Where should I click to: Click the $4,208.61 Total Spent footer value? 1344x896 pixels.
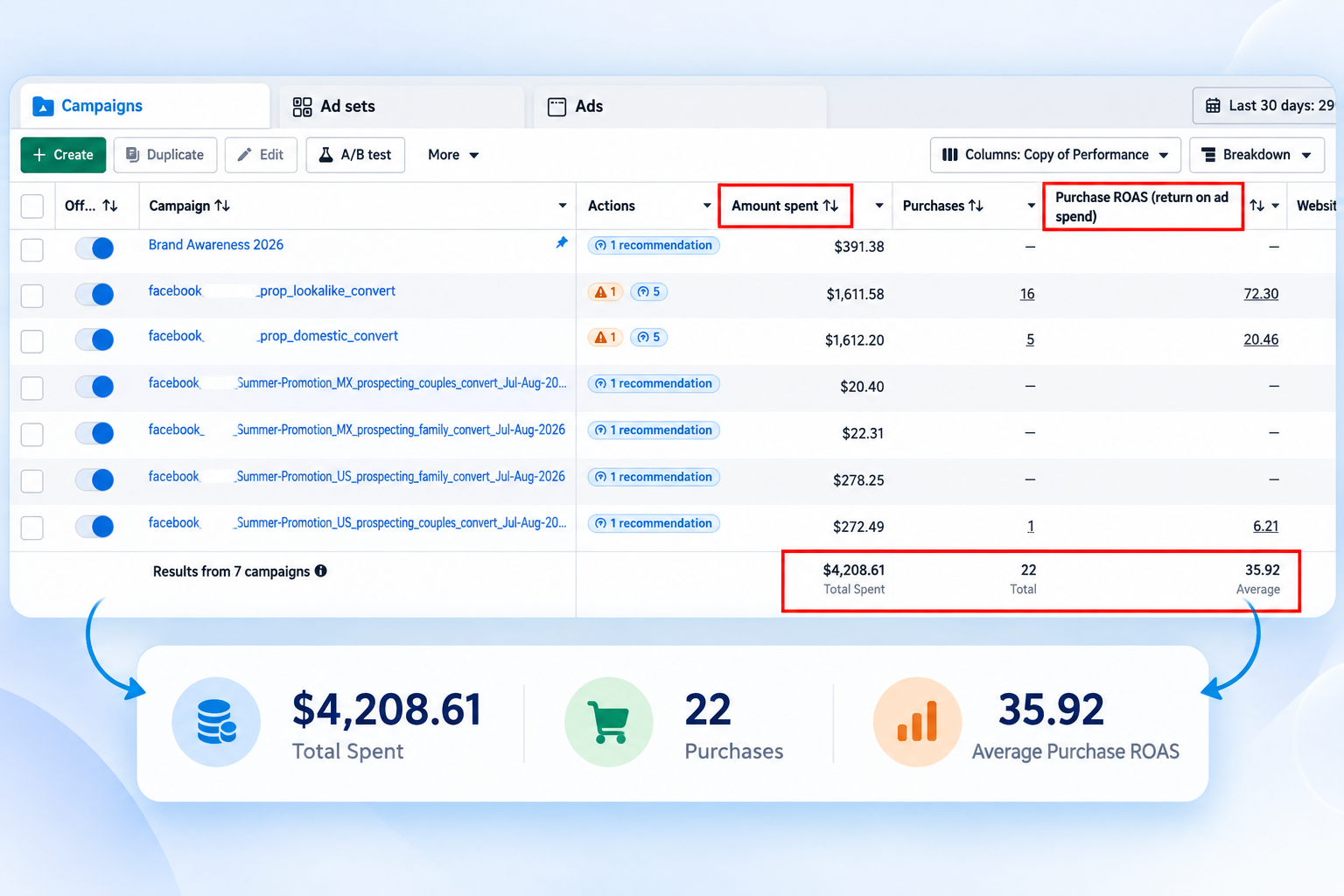pos(853,570)
